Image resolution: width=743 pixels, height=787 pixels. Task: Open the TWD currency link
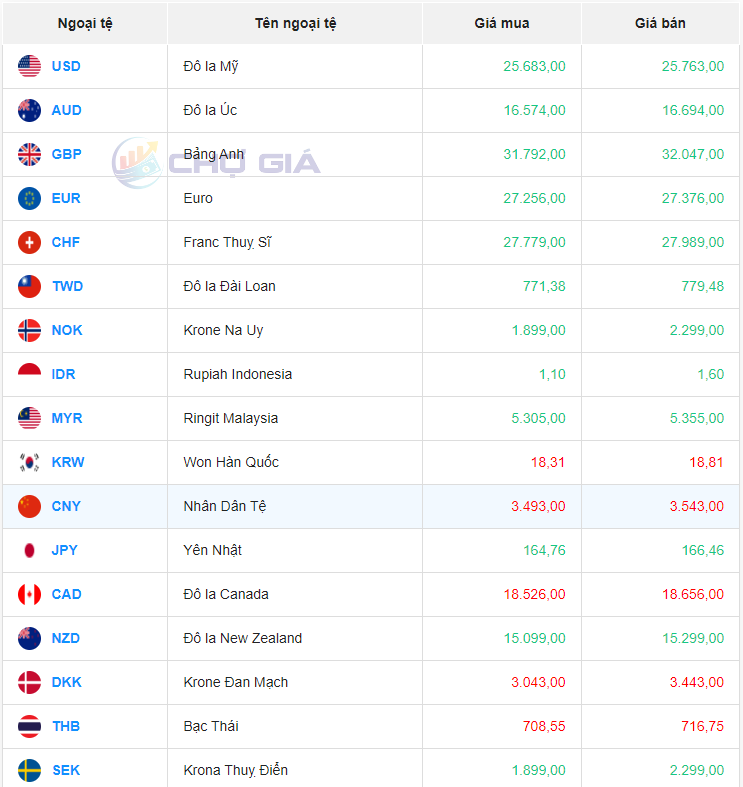[x=67, y=286]
